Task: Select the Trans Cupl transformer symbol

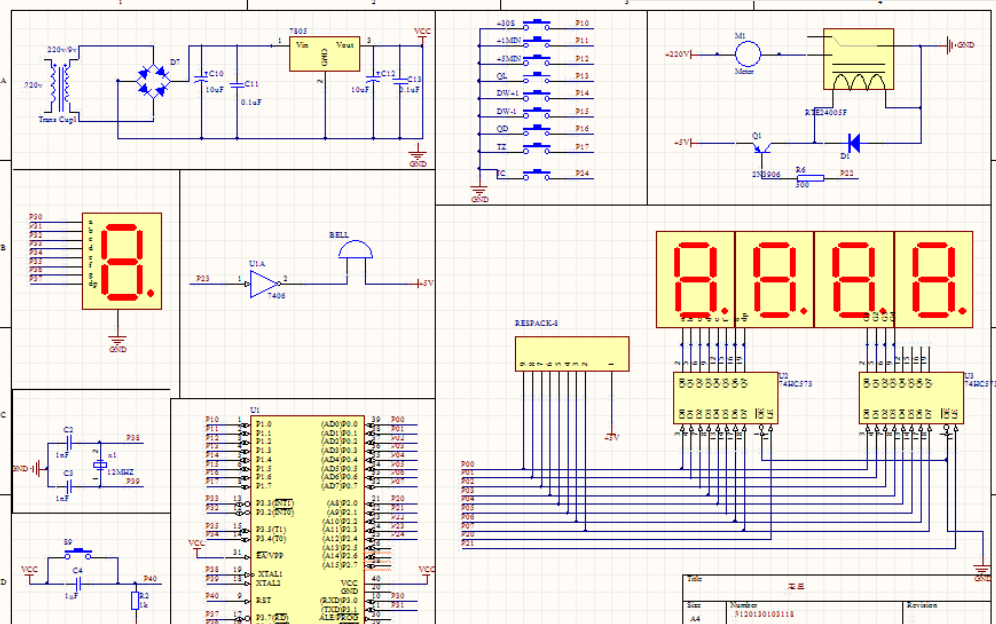Action: pyautogui.click(x=62, y=87)
